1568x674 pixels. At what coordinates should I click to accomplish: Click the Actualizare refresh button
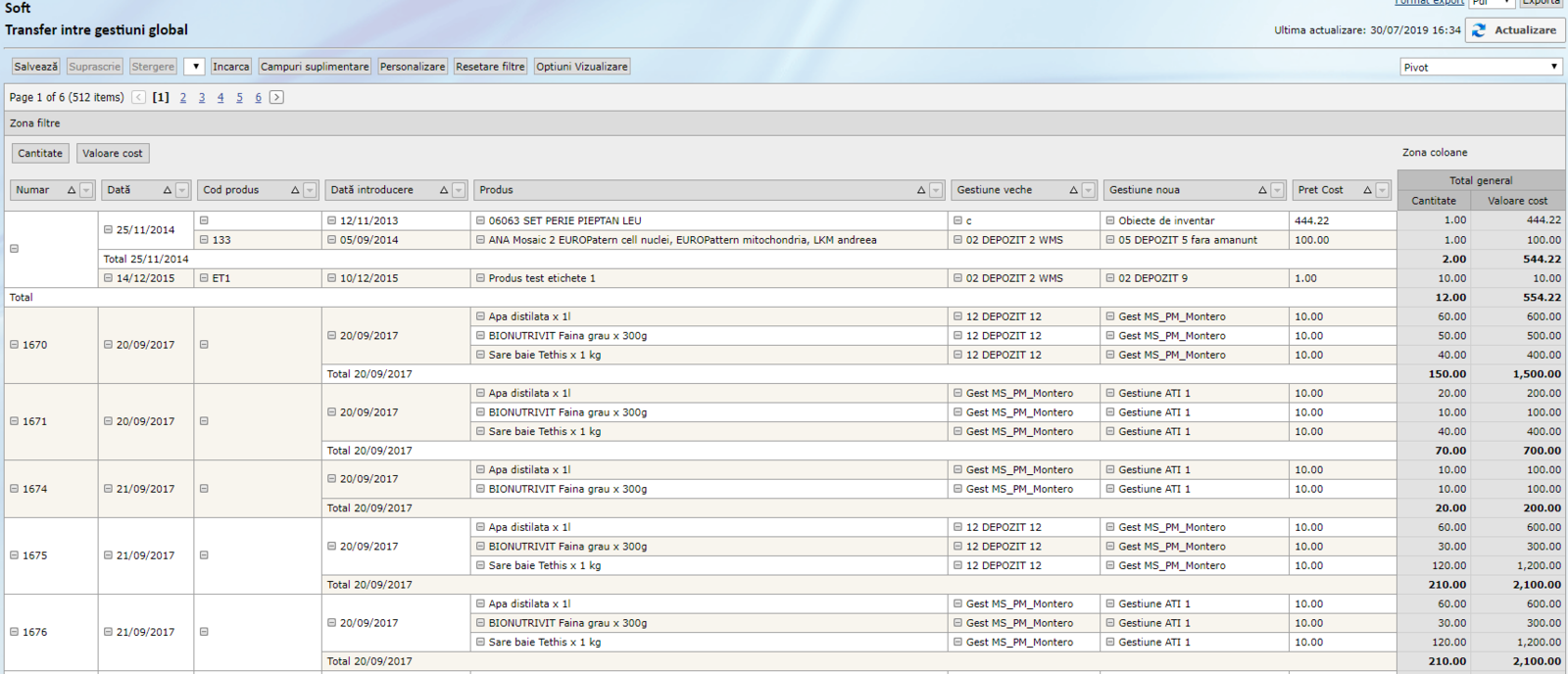point(1514,30)
